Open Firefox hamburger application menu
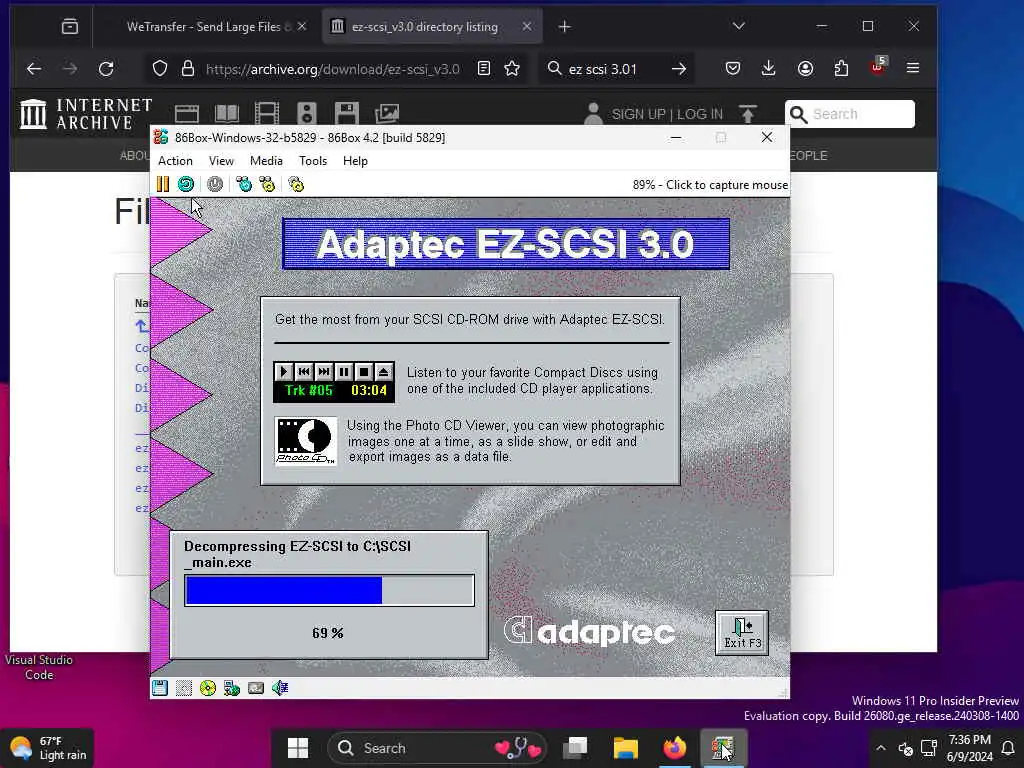This screenshot has width=1024, height=768. [x=913, y=68]
